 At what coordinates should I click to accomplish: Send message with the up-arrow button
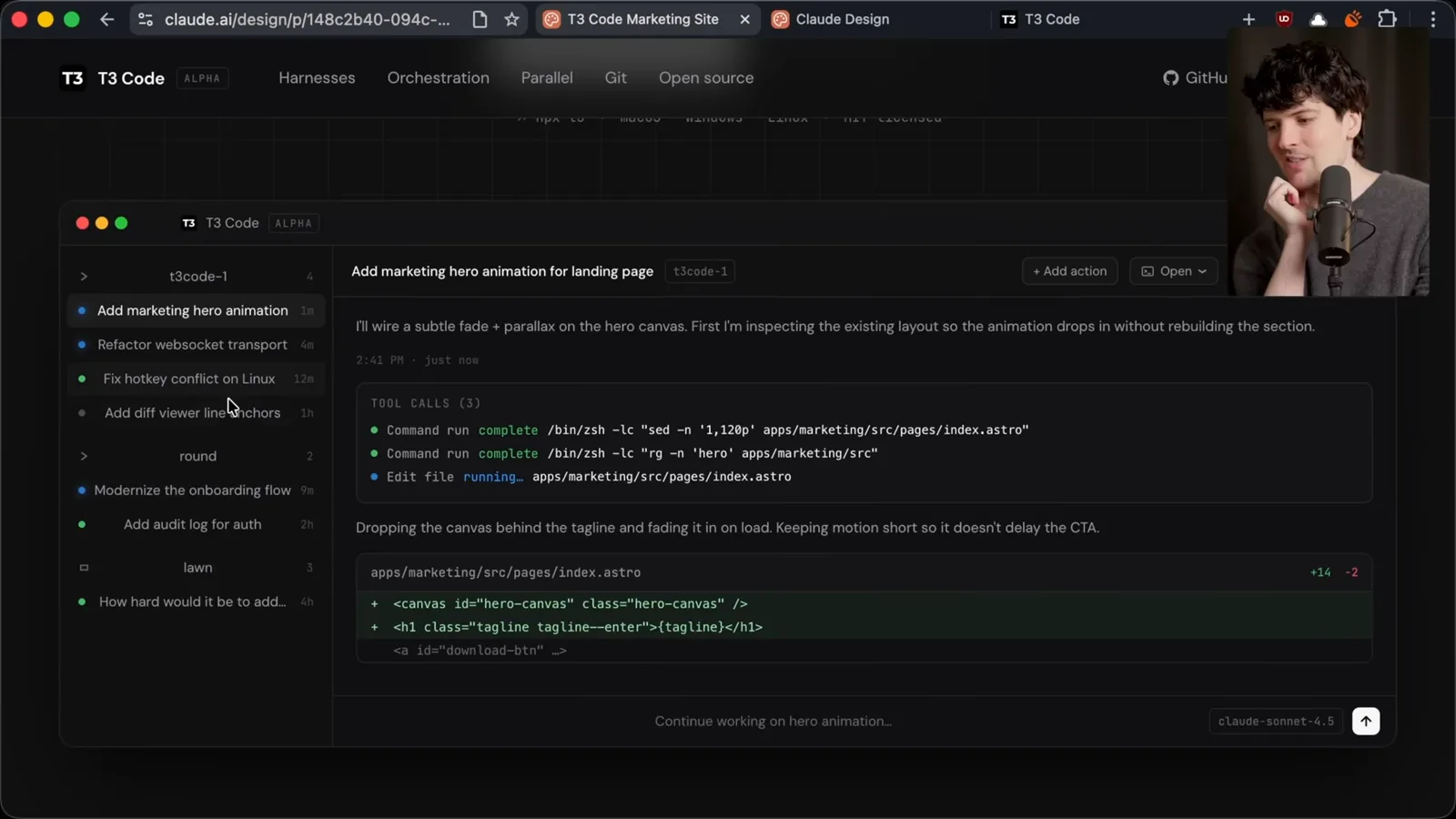1366,721
